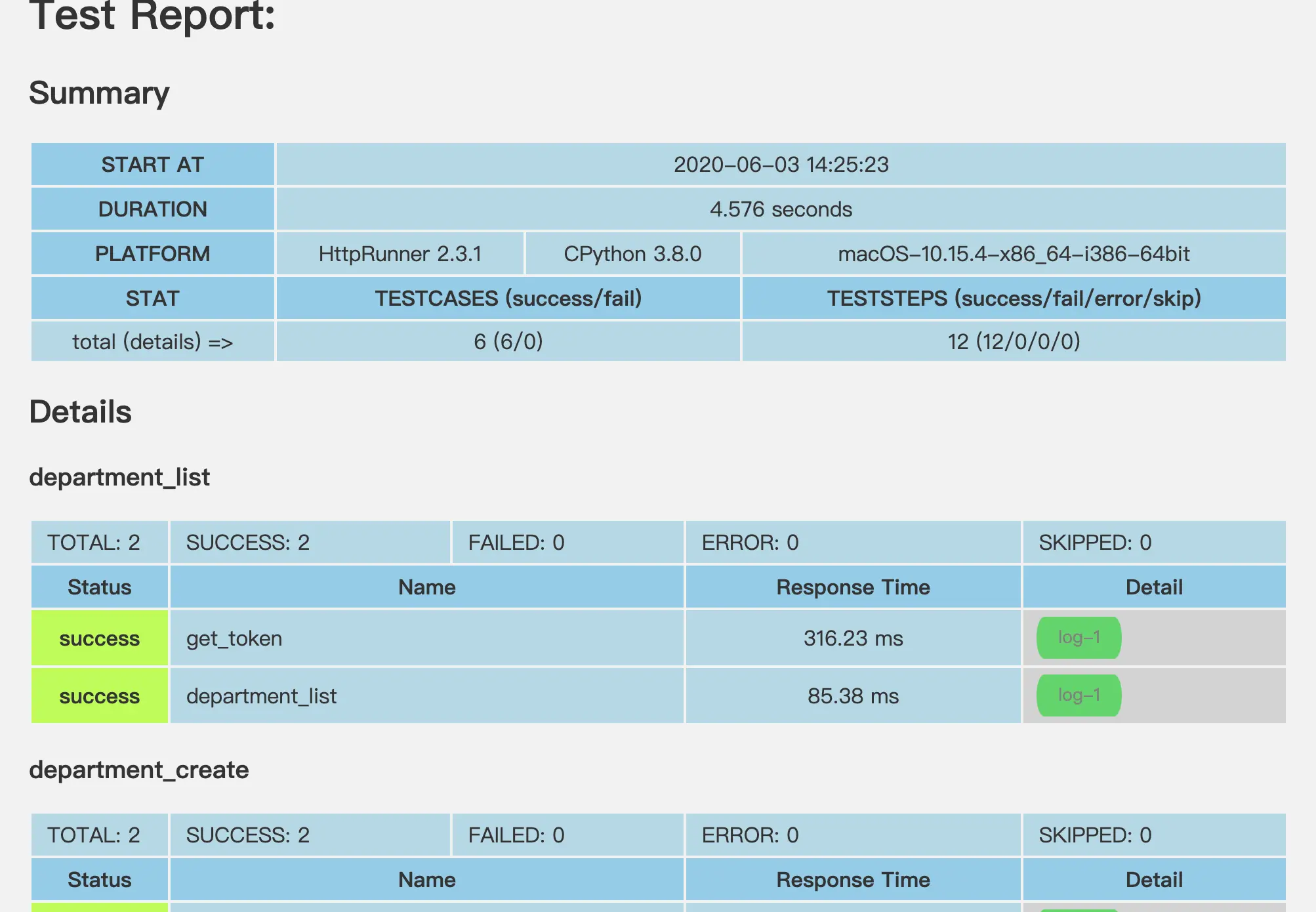
Task: Click success status of department_list row
Action: [100, 696]
